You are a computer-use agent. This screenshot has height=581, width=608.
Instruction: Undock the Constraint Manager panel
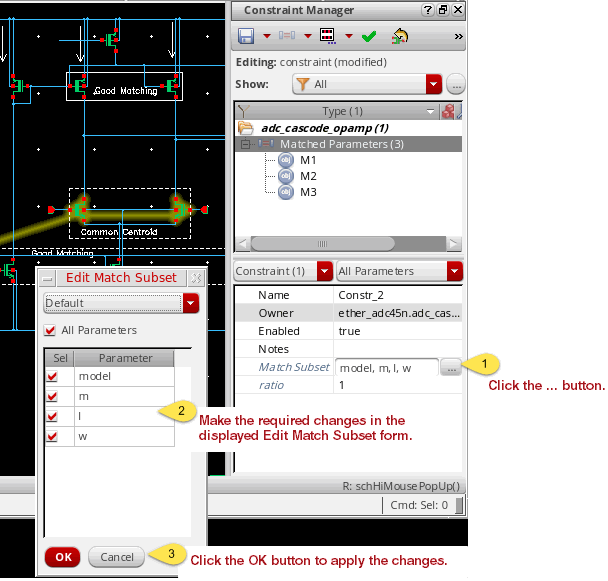pos(443,10)
